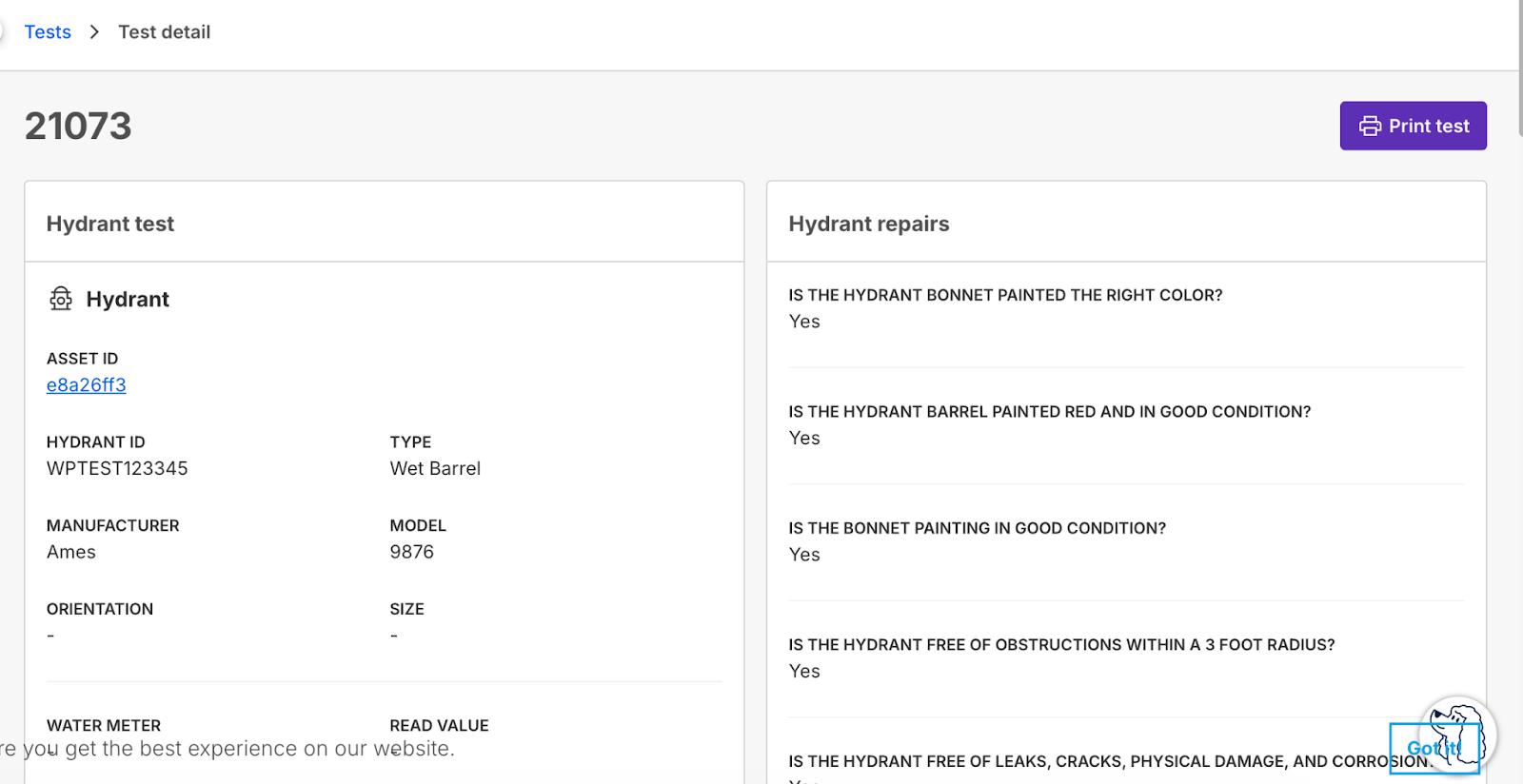Click the test number 21073 heading
Image resolution: width=1523 pixels, height=784 pixels.
(78, 126)
